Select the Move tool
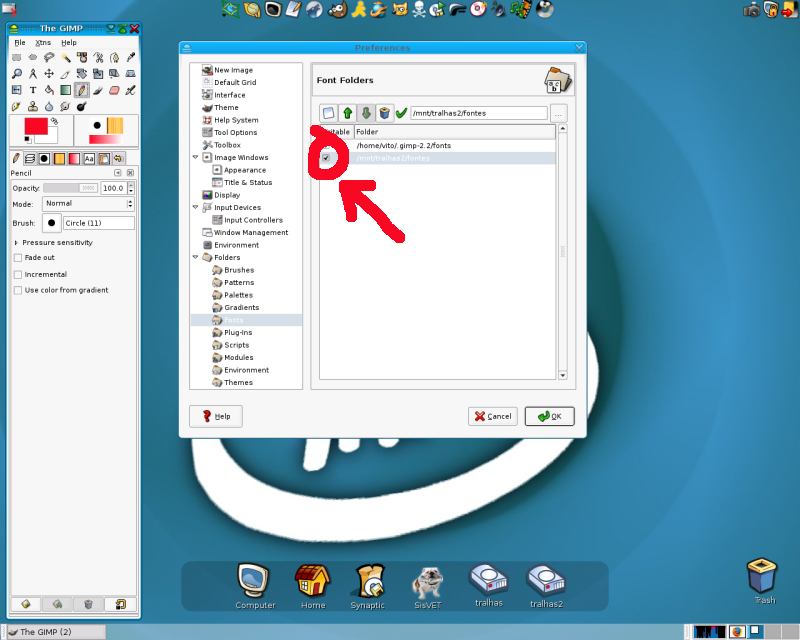 click(49, 73)
